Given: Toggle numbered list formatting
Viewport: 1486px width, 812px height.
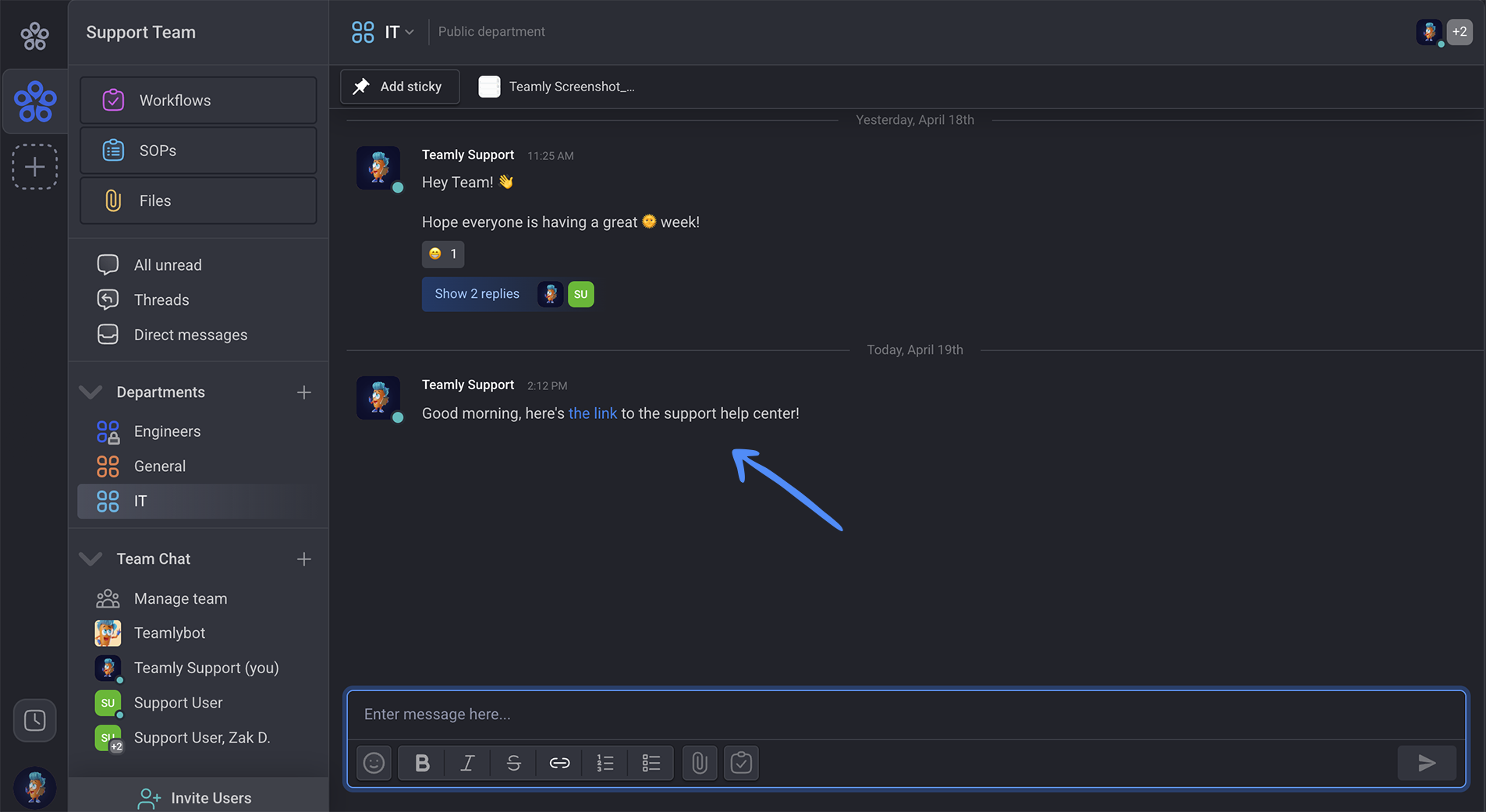Looking at the screenshot, I should click(x=605, y=763).
